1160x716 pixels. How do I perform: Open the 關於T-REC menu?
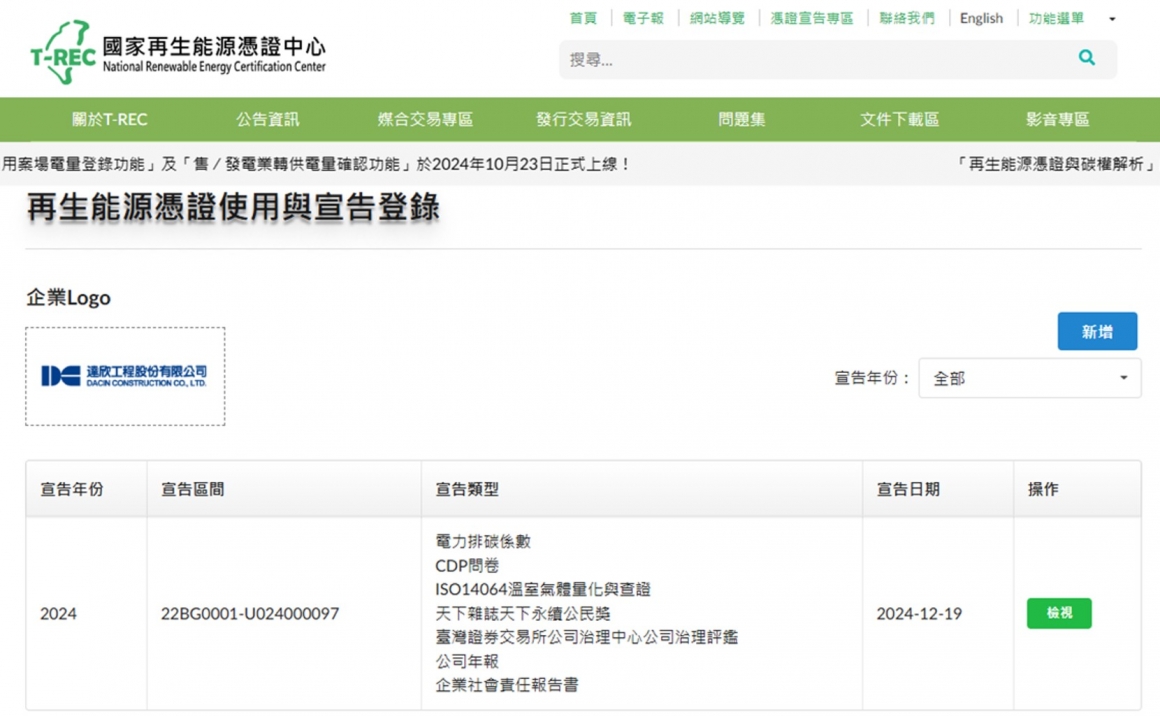110,120
